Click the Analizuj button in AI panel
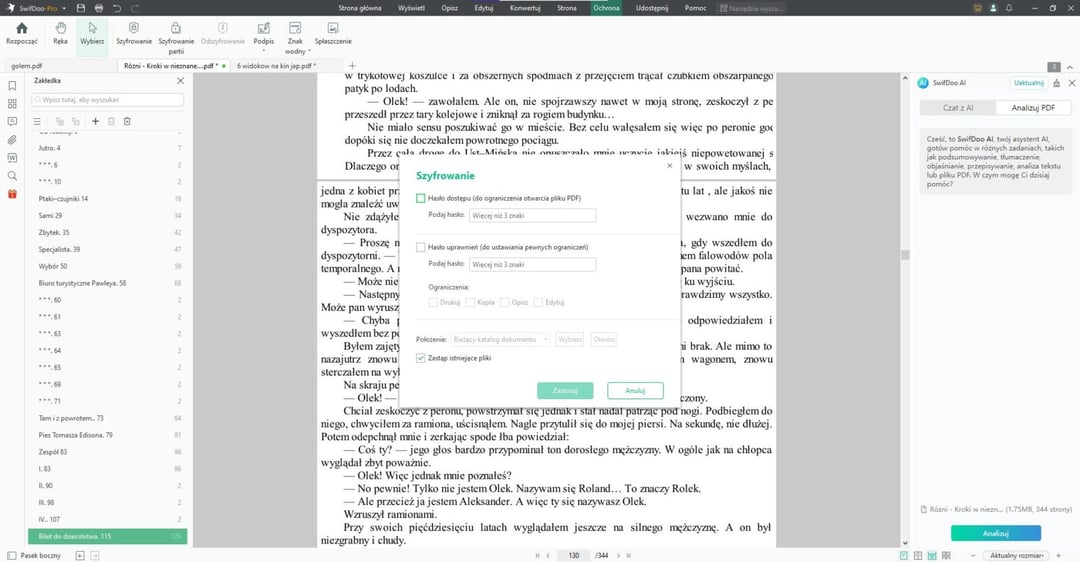The image size is (1080, 562). coord(995,533)
